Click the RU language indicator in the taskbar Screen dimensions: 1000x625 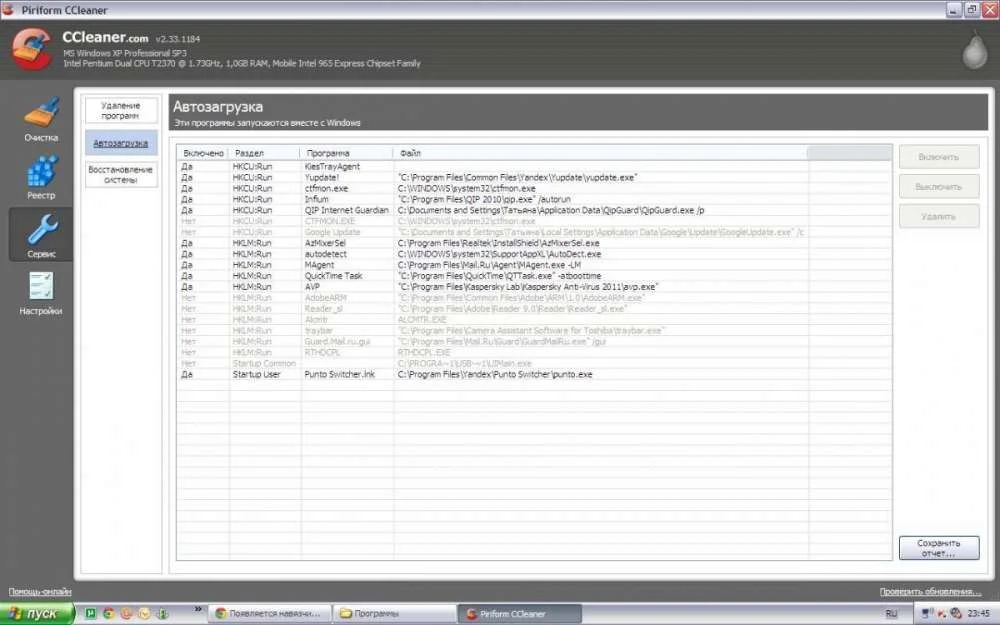[891, 614]
